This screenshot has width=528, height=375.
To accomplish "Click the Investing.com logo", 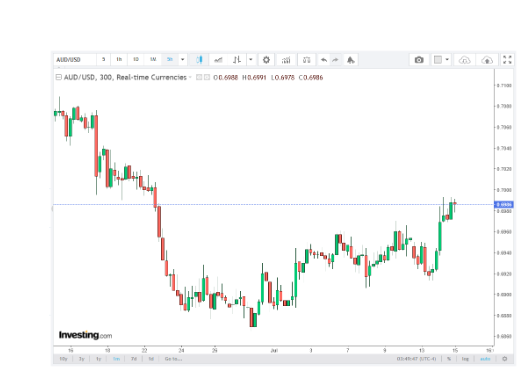I will click(x=86, y=335).
